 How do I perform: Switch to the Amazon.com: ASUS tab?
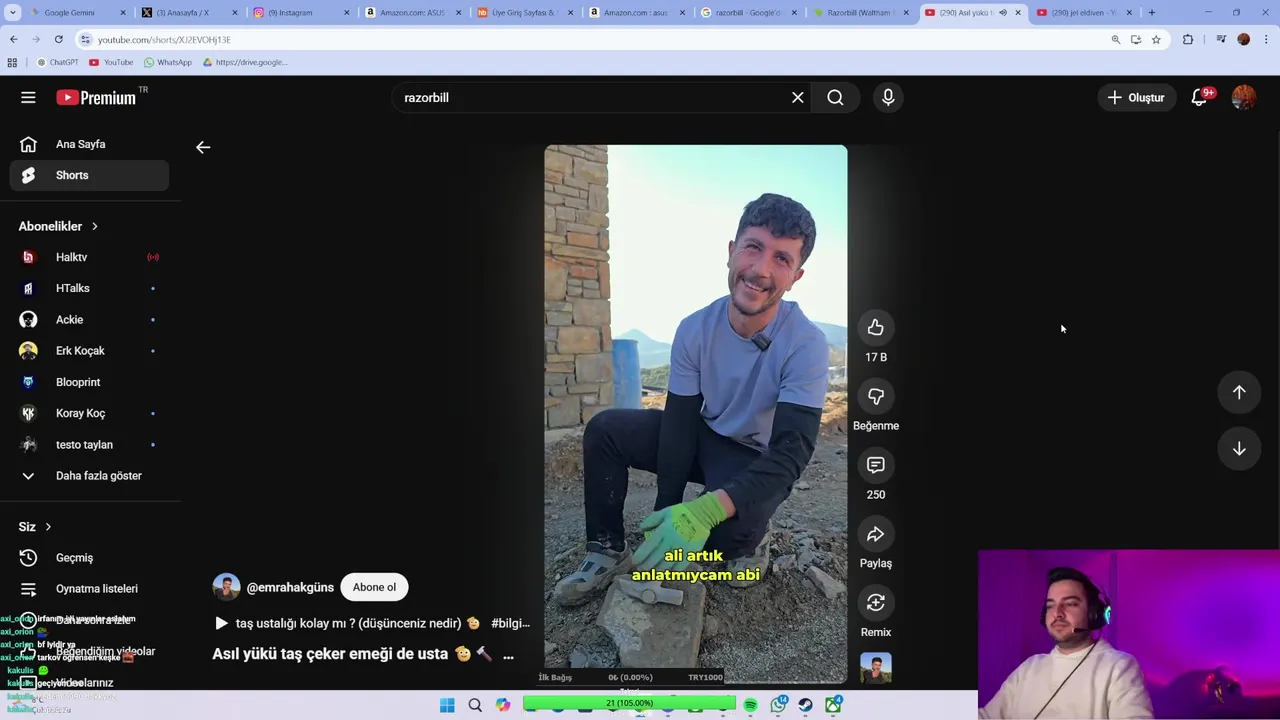click(411, 13)
